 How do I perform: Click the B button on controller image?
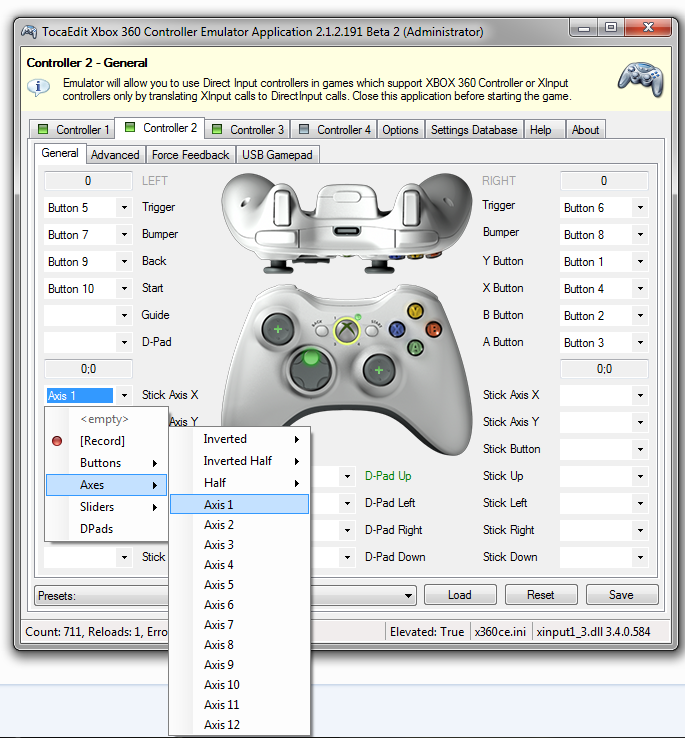433,329
